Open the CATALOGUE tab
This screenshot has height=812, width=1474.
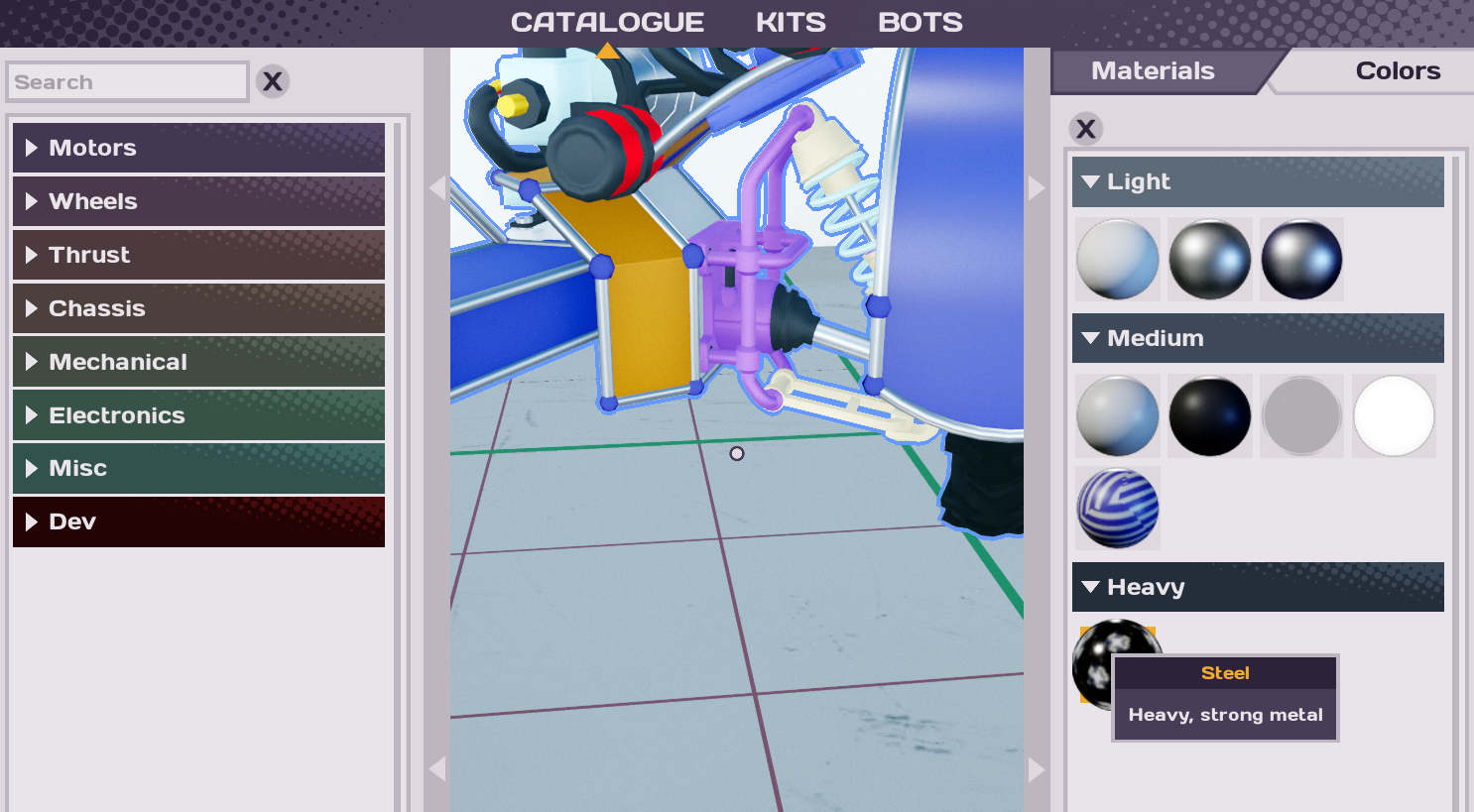point(607,22)
